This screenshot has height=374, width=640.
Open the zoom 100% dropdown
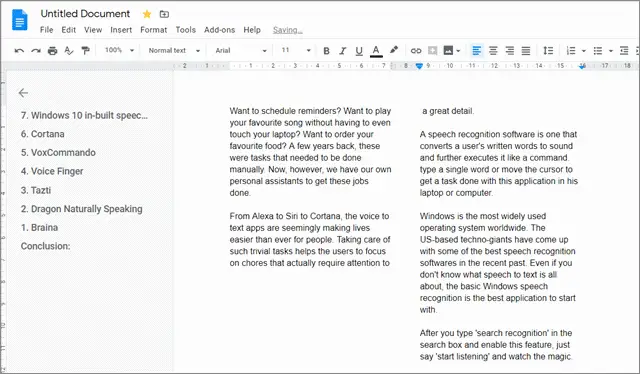(x=119, y=50)
